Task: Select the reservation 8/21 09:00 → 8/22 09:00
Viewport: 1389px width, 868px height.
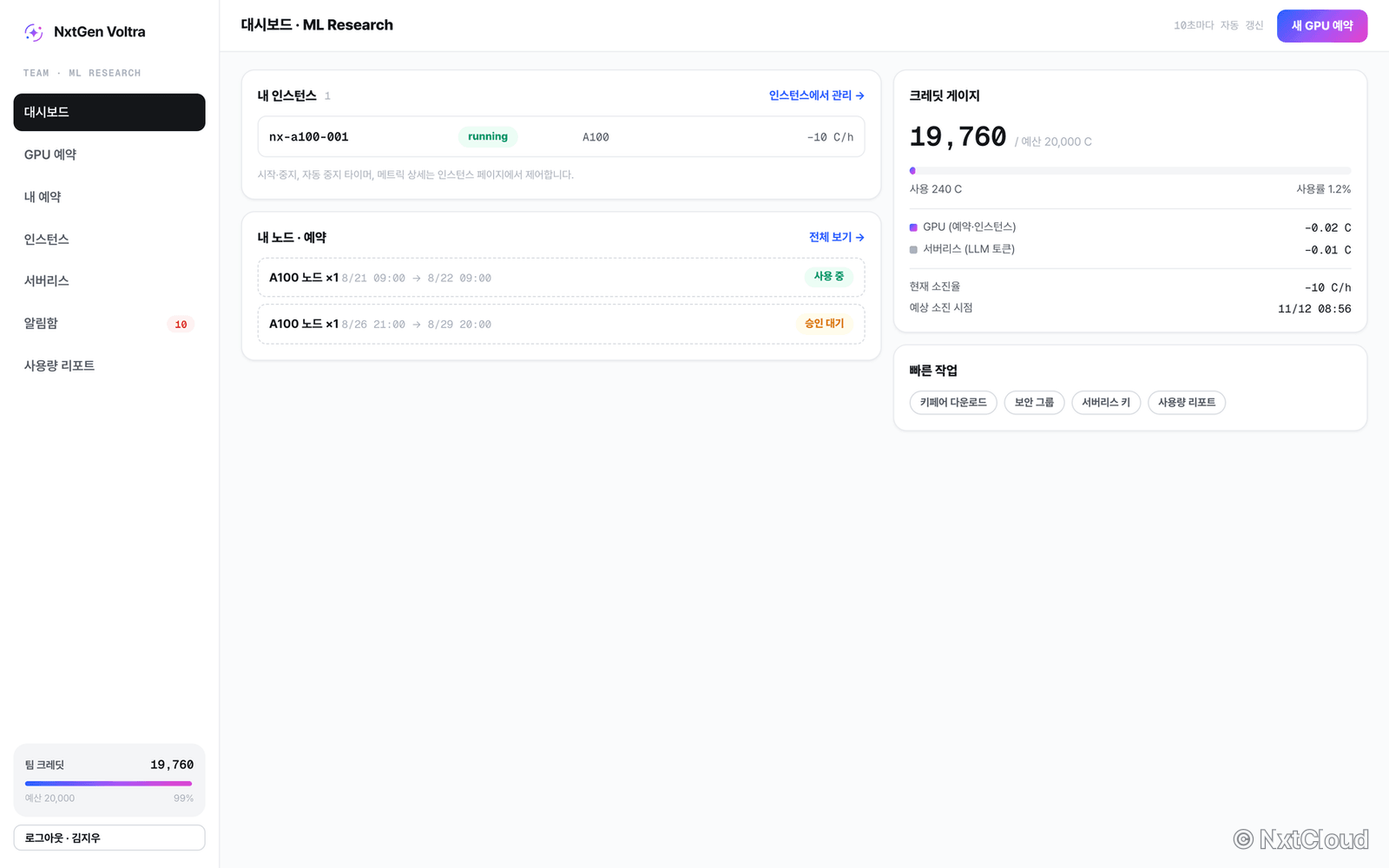Action: [x=561, y=278]
